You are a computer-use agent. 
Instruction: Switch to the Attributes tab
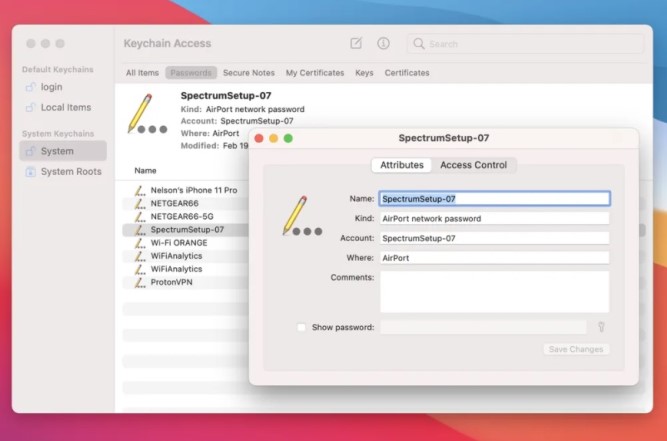(401, 165)
